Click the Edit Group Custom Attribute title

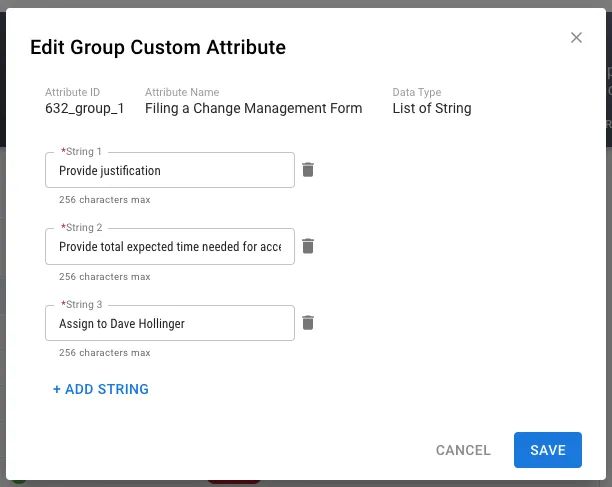point(158,48)
